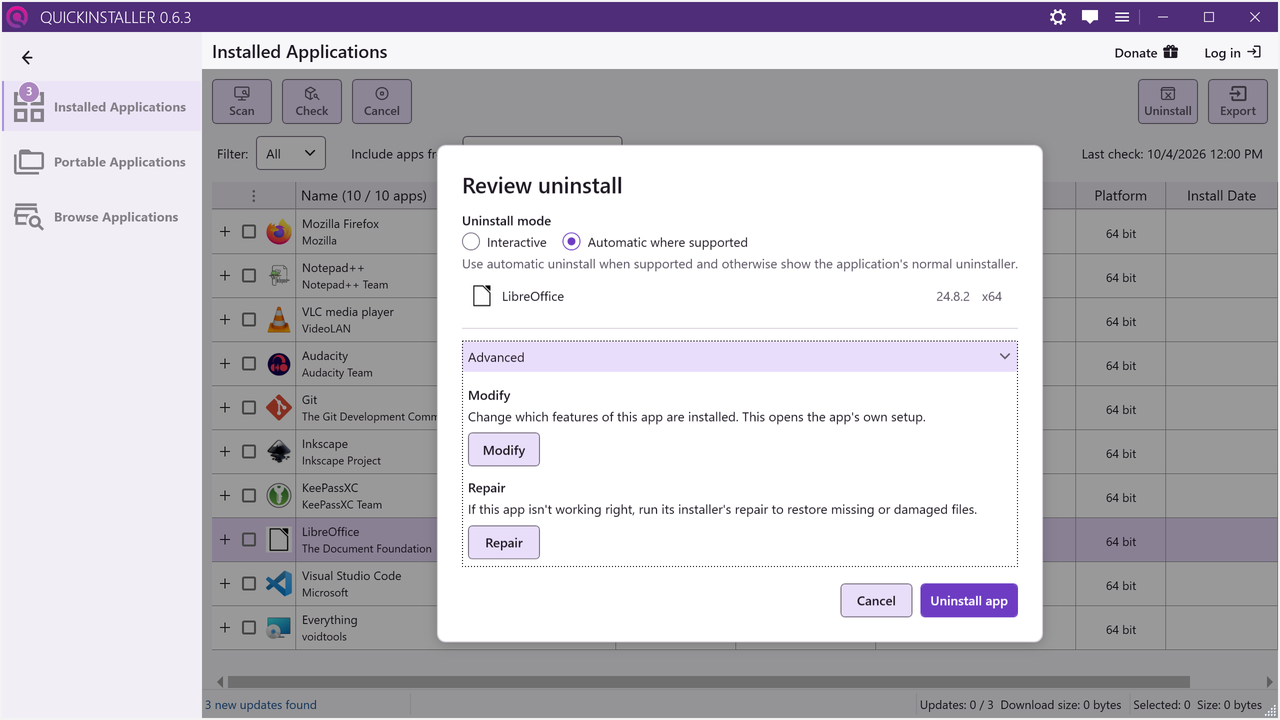Cancel the Review uninstall dialog

876,601
